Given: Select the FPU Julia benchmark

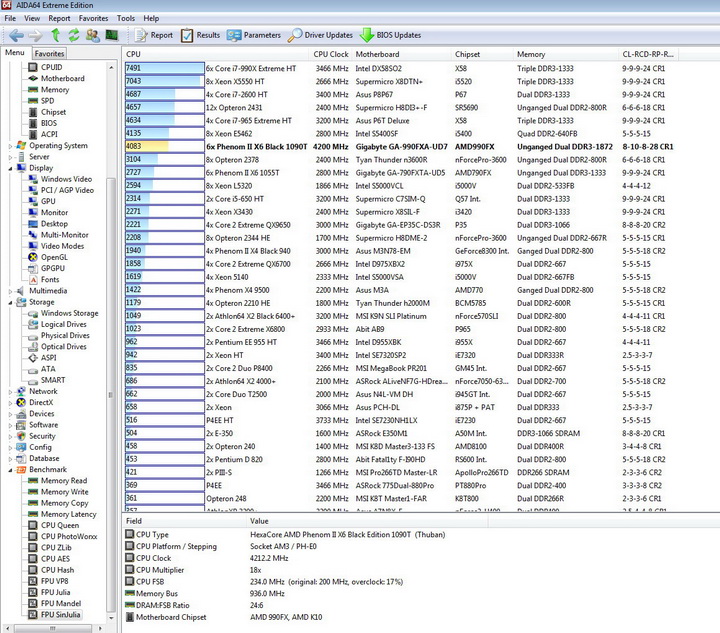Looking at the screenshot, I should point(49,592).
